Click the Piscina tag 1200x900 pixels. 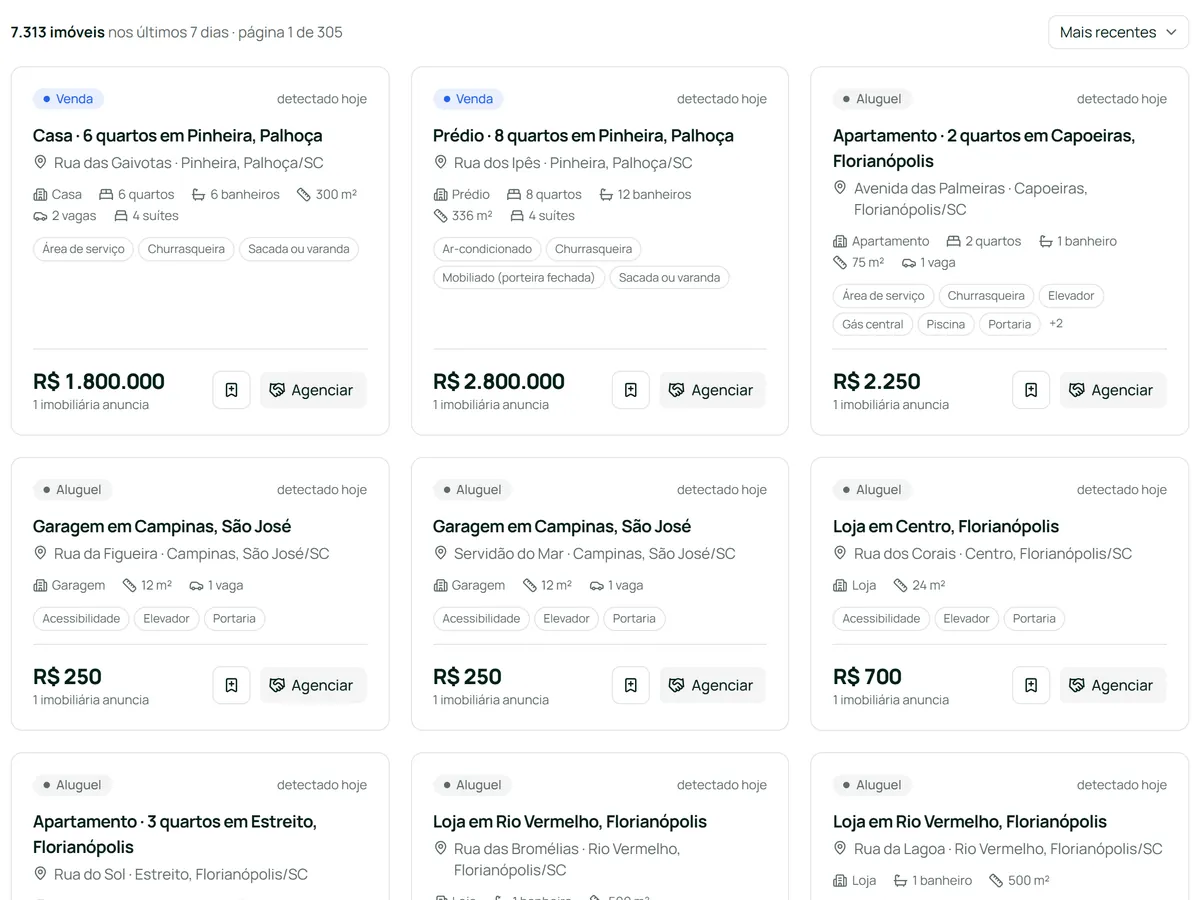(946, 324)
